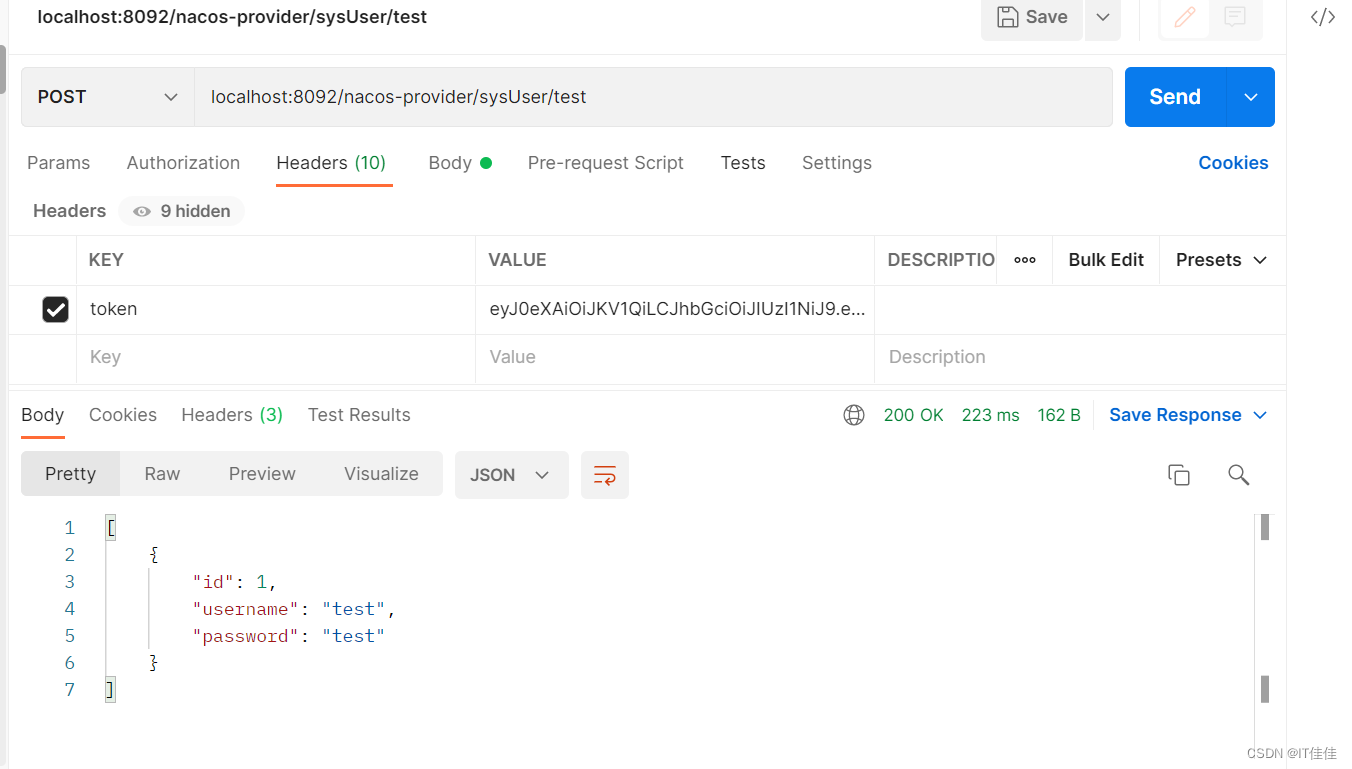This screenshot has width=1352, height=769.
Task: Select the Pretty view
Action: (x=70, y=474)
